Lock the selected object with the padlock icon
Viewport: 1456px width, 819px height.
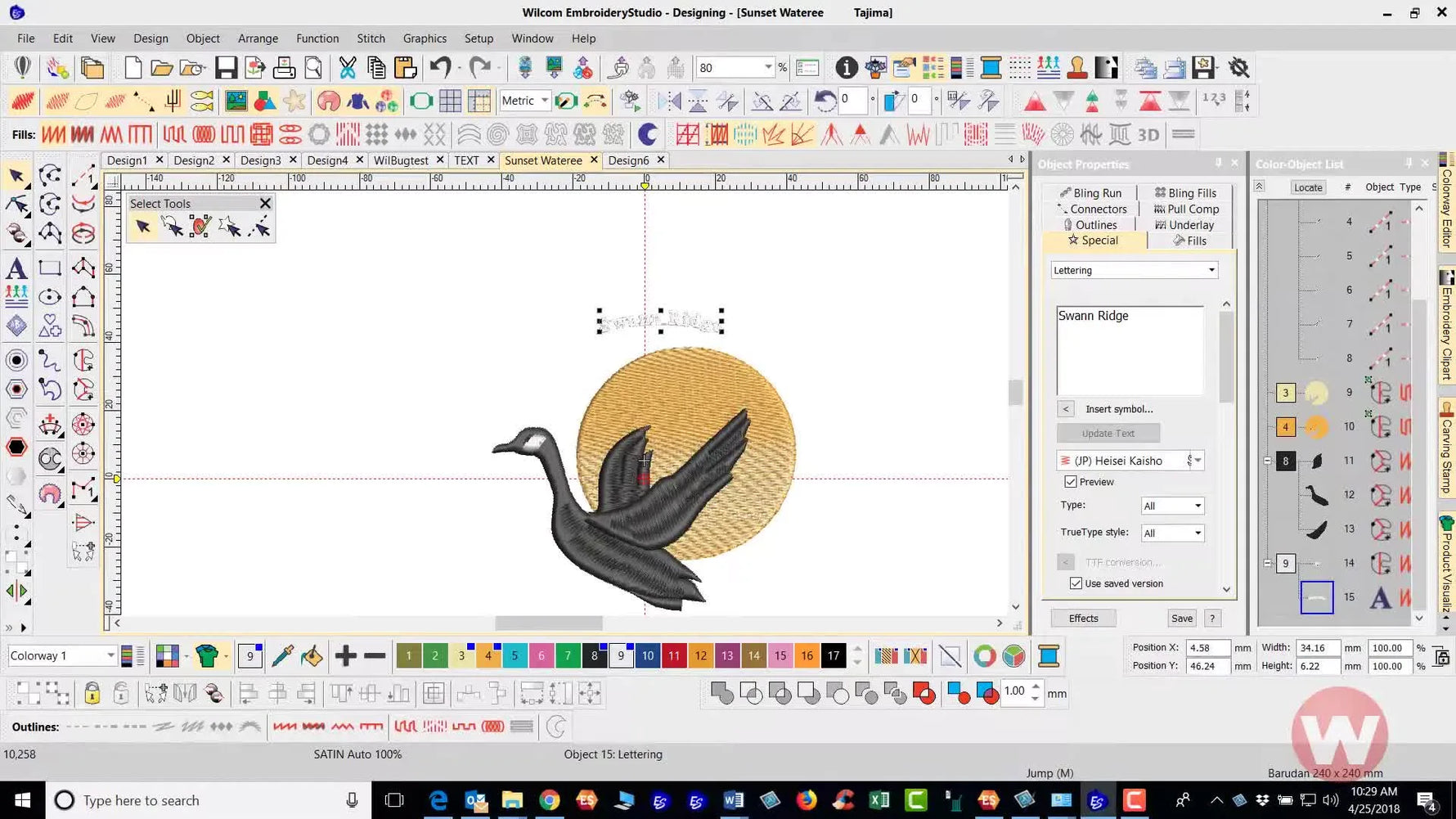[92, 693]
